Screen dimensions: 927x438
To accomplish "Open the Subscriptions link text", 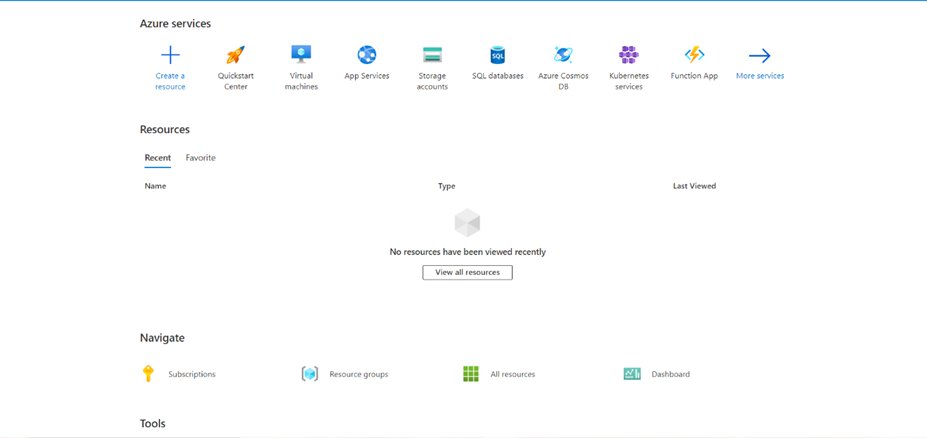I will [x=192, y=374].
